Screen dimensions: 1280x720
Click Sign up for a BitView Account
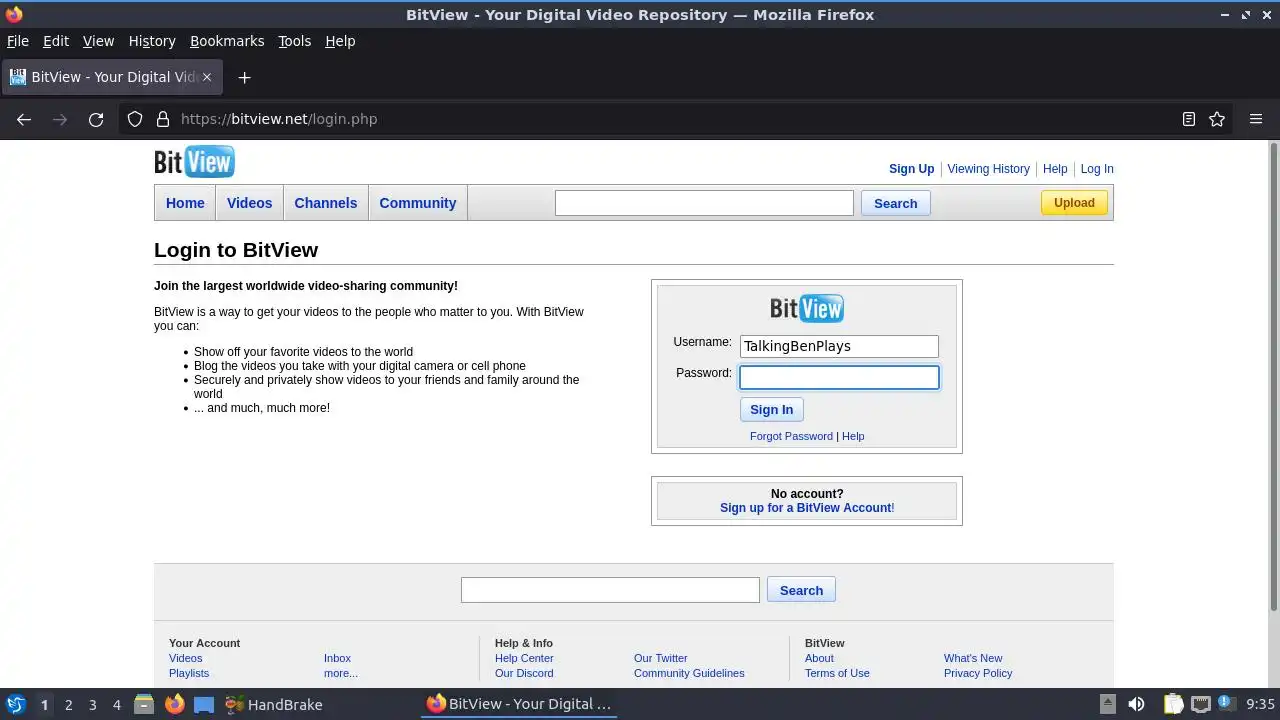click(x=806, y=508)
